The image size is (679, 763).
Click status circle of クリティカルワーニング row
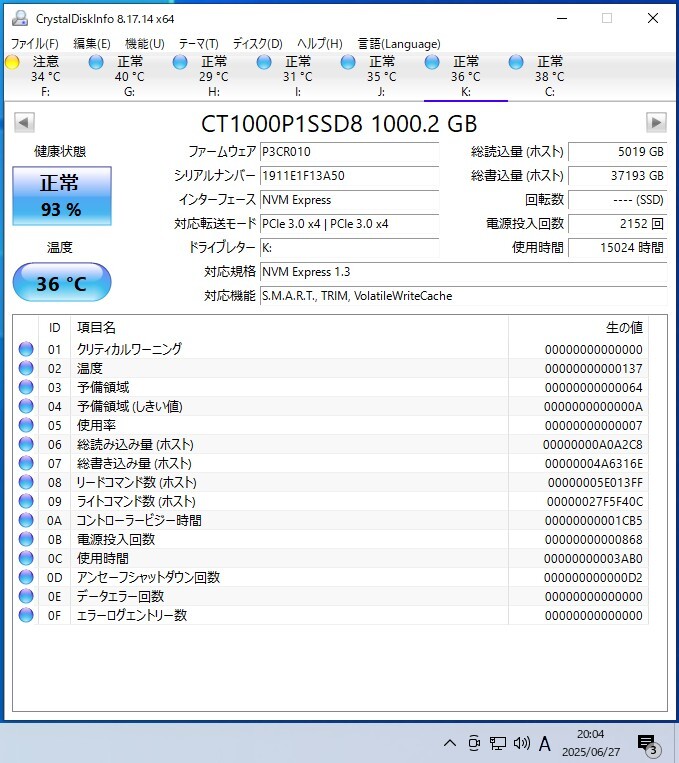(x=26, y=349)
